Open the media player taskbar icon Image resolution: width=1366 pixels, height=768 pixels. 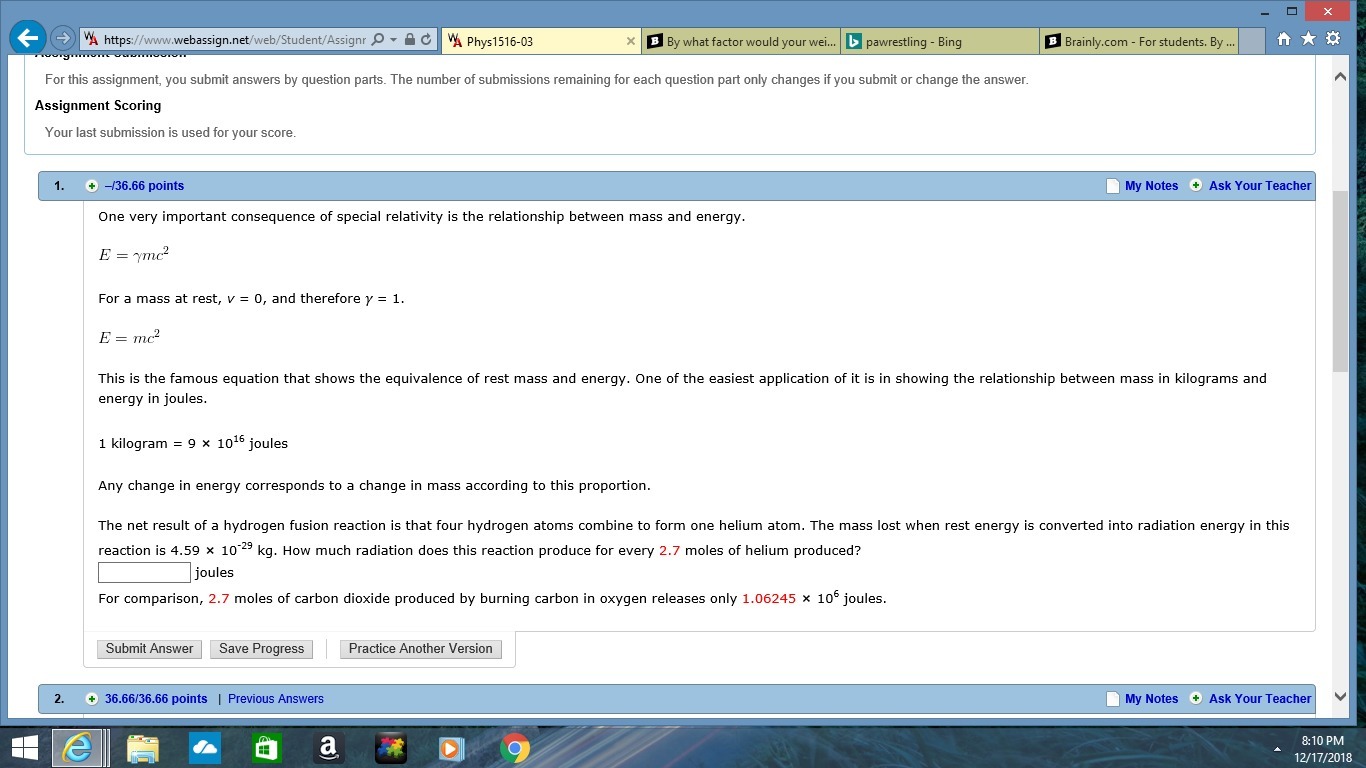[453, 748]
